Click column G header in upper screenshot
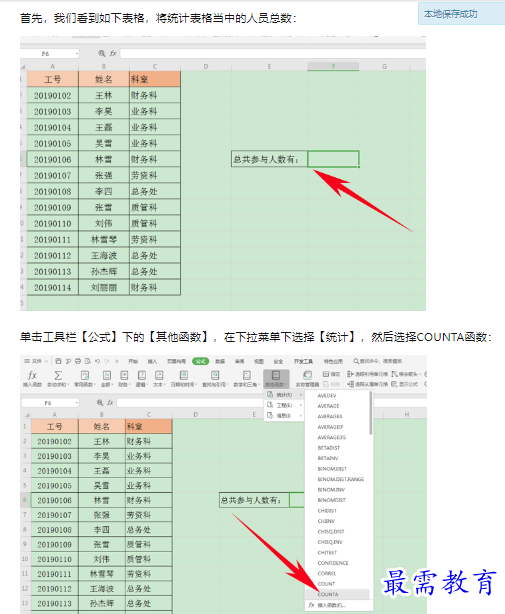 pyautogui.click(x=384, y=67)
